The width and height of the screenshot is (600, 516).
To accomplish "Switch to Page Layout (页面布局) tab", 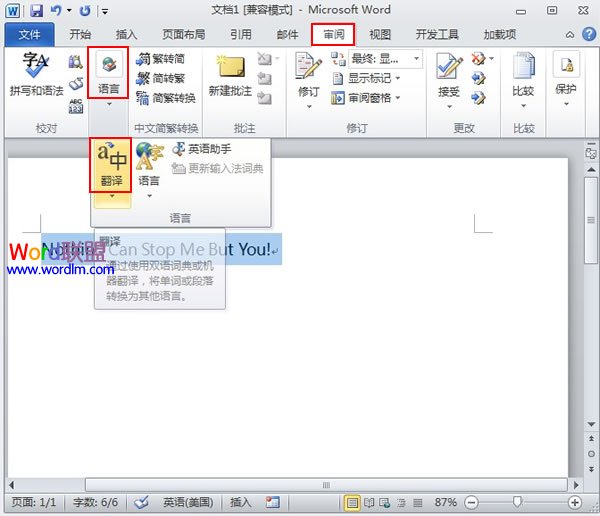I will (x=184, y=35).
